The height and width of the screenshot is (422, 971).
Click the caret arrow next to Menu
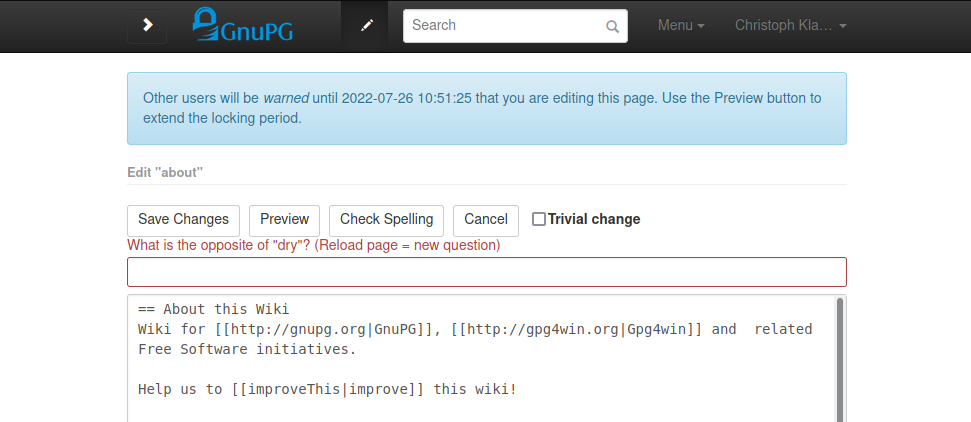coord(701,26)
